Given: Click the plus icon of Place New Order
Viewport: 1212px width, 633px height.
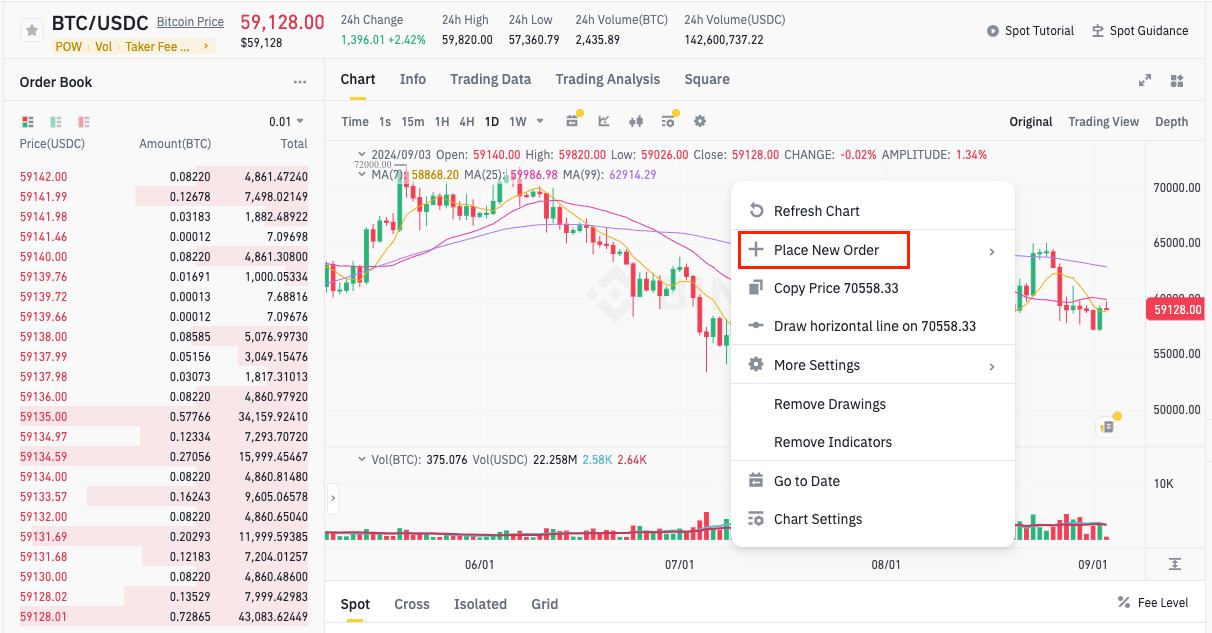Looking at the screenshot, I should 756,250.
